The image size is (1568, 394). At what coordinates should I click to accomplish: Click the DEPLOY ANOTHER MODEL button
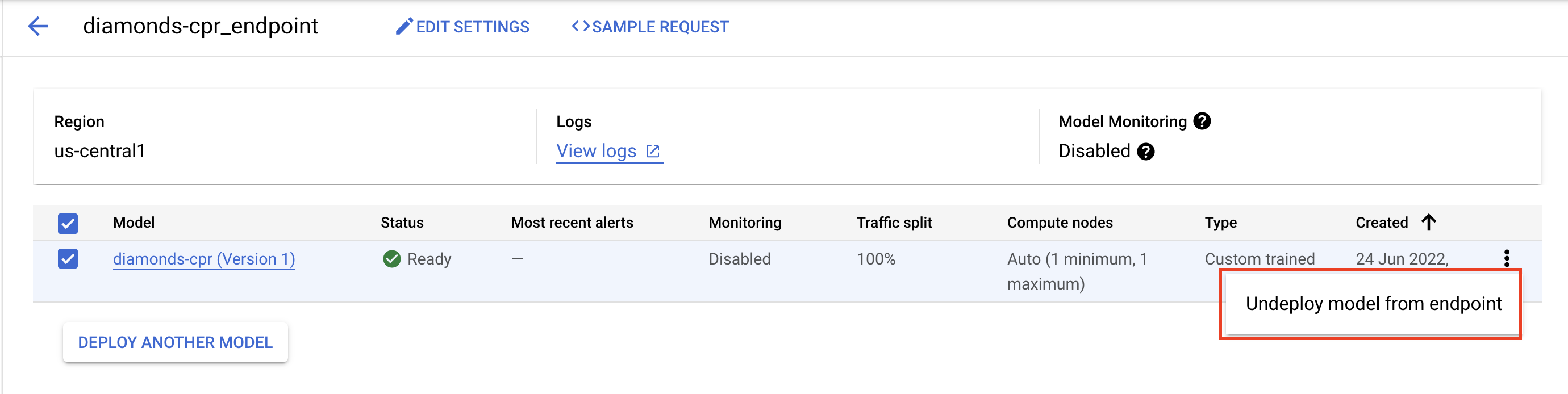click(176, 342)
